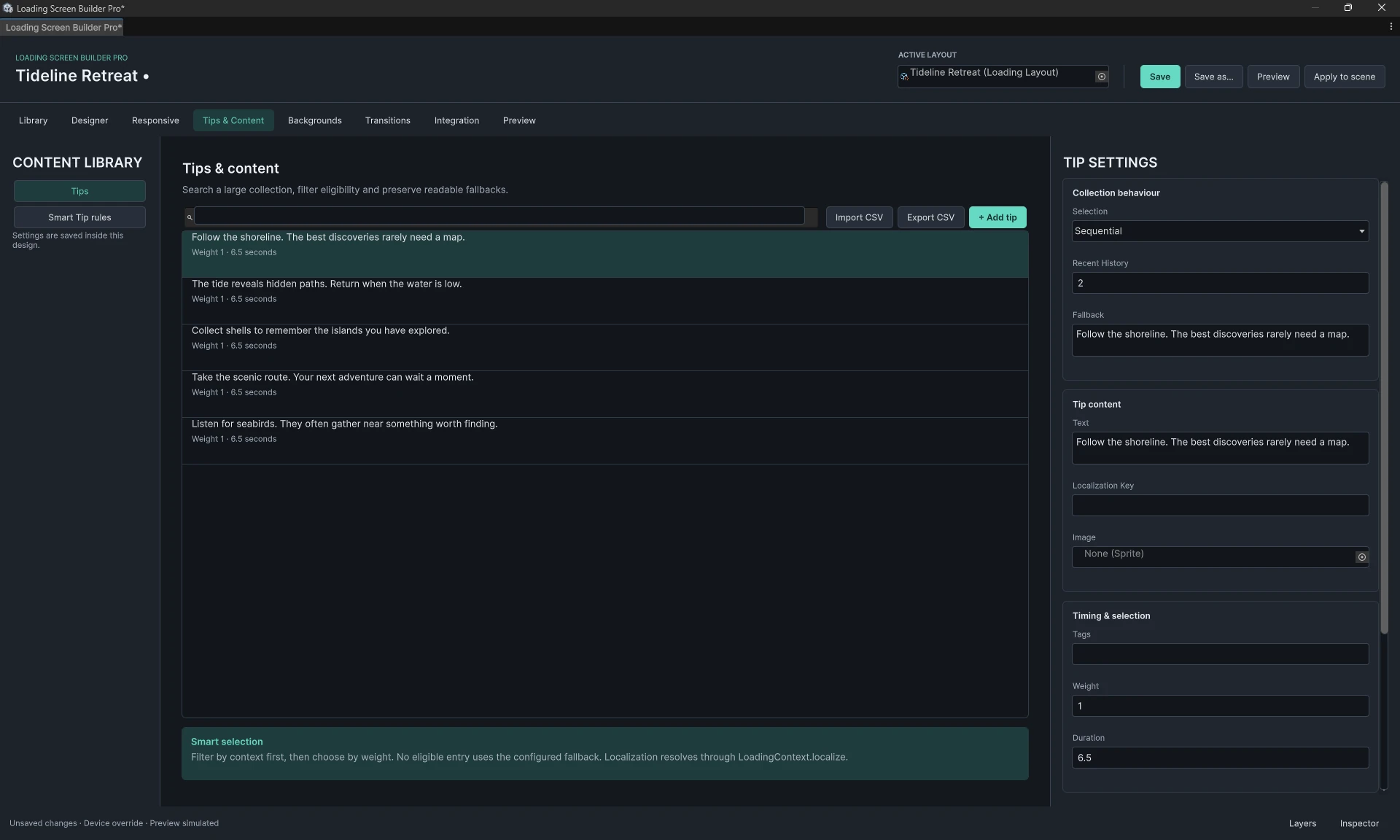Click the Loading Screen Builder Pro window tab
This screenshot has width=1400, height=840.
click(63, 27)
